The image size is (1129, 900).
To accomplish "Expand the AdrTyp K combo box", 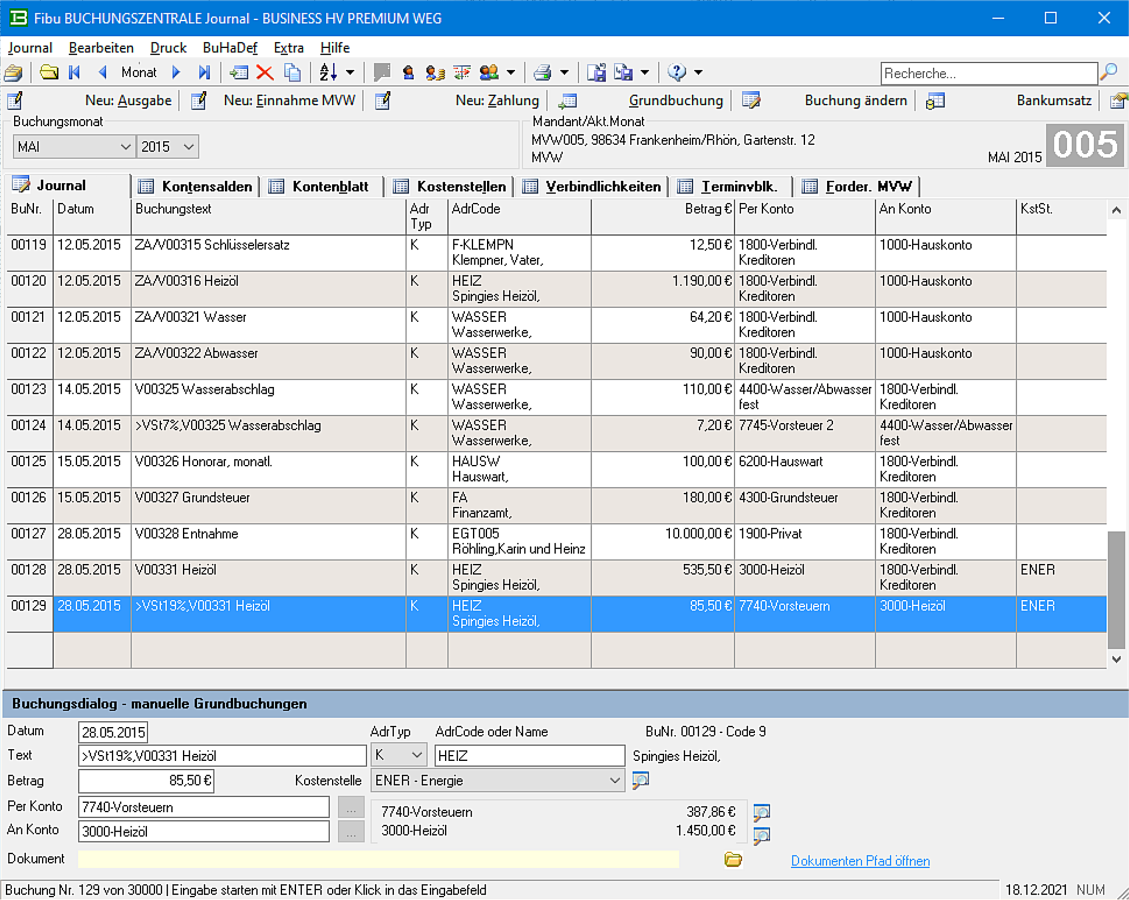I will point(417,756).
